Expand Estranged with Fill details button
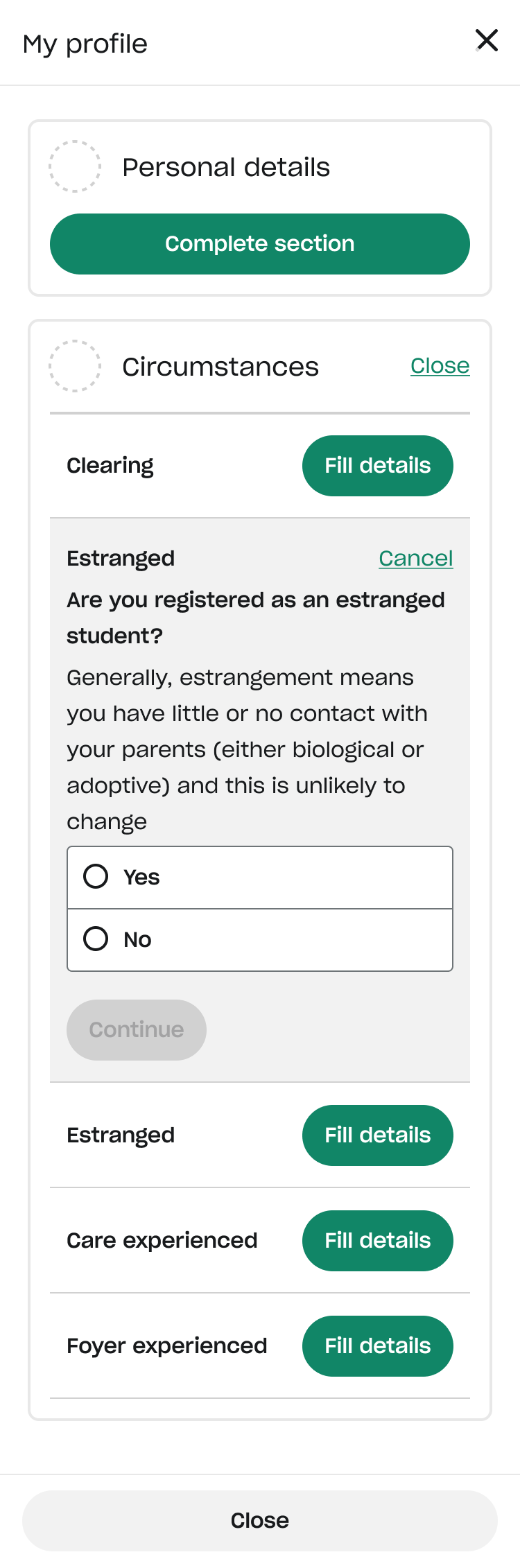 (x=377, y=1135)
